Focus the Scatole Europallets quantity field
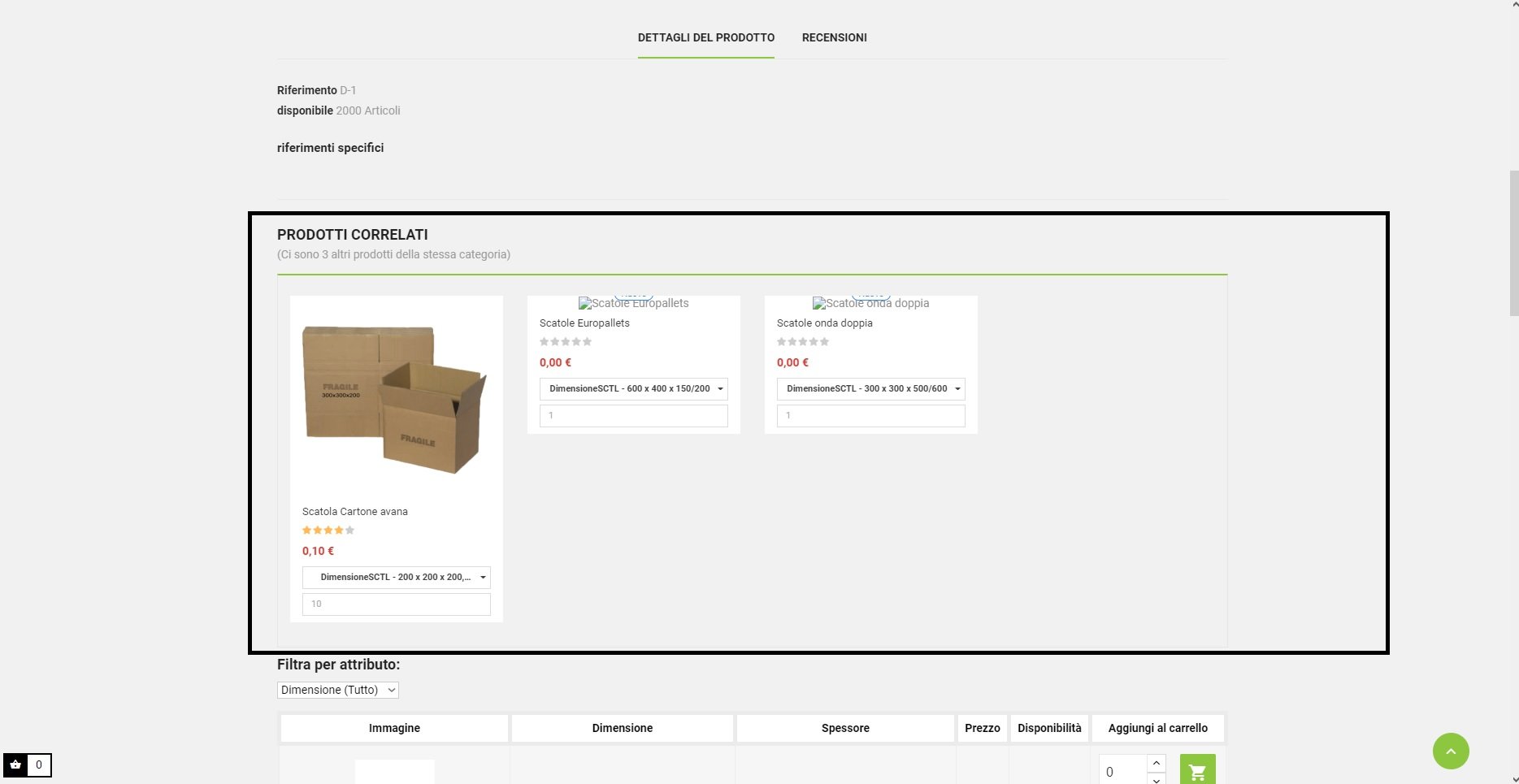 [x=634, y=416]
